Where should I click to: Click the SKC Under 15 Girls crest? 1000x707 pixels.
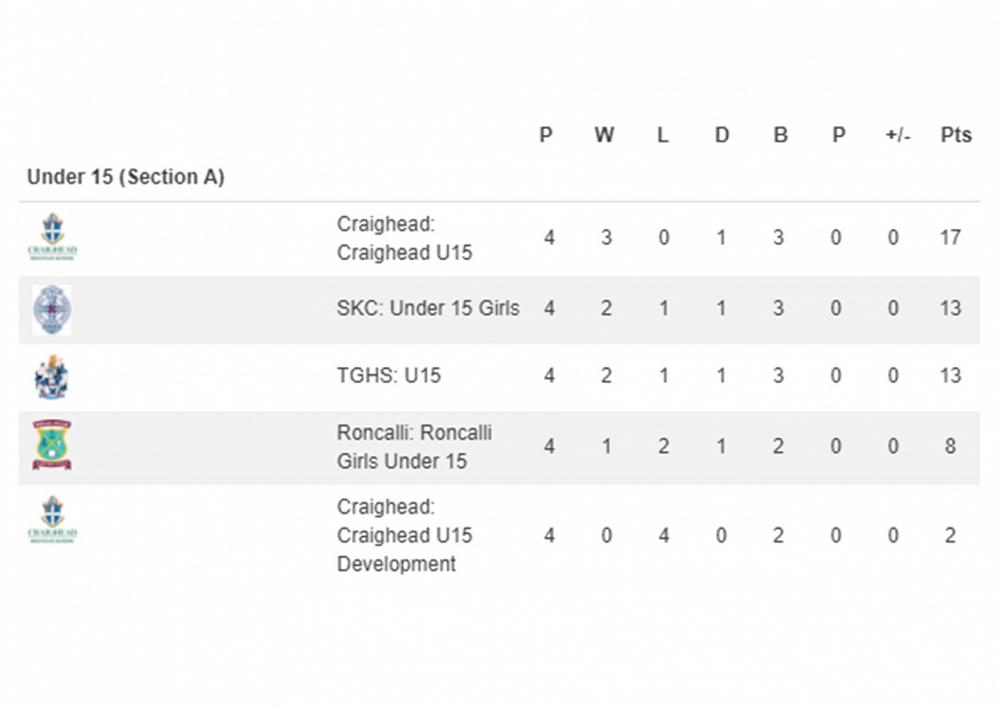coord(51,309)
